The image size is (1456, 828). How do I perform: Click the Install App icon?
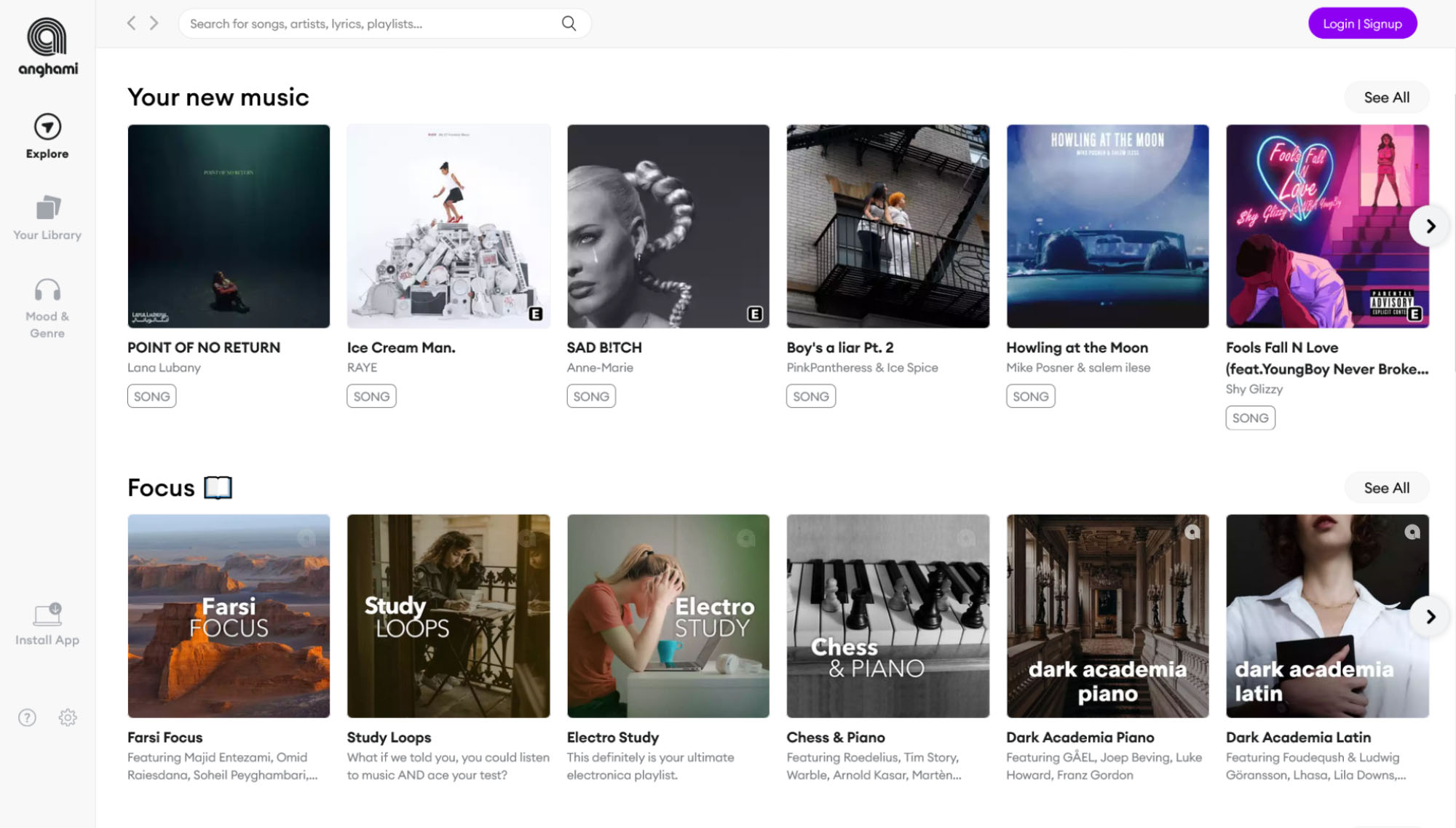pos(47,615)
